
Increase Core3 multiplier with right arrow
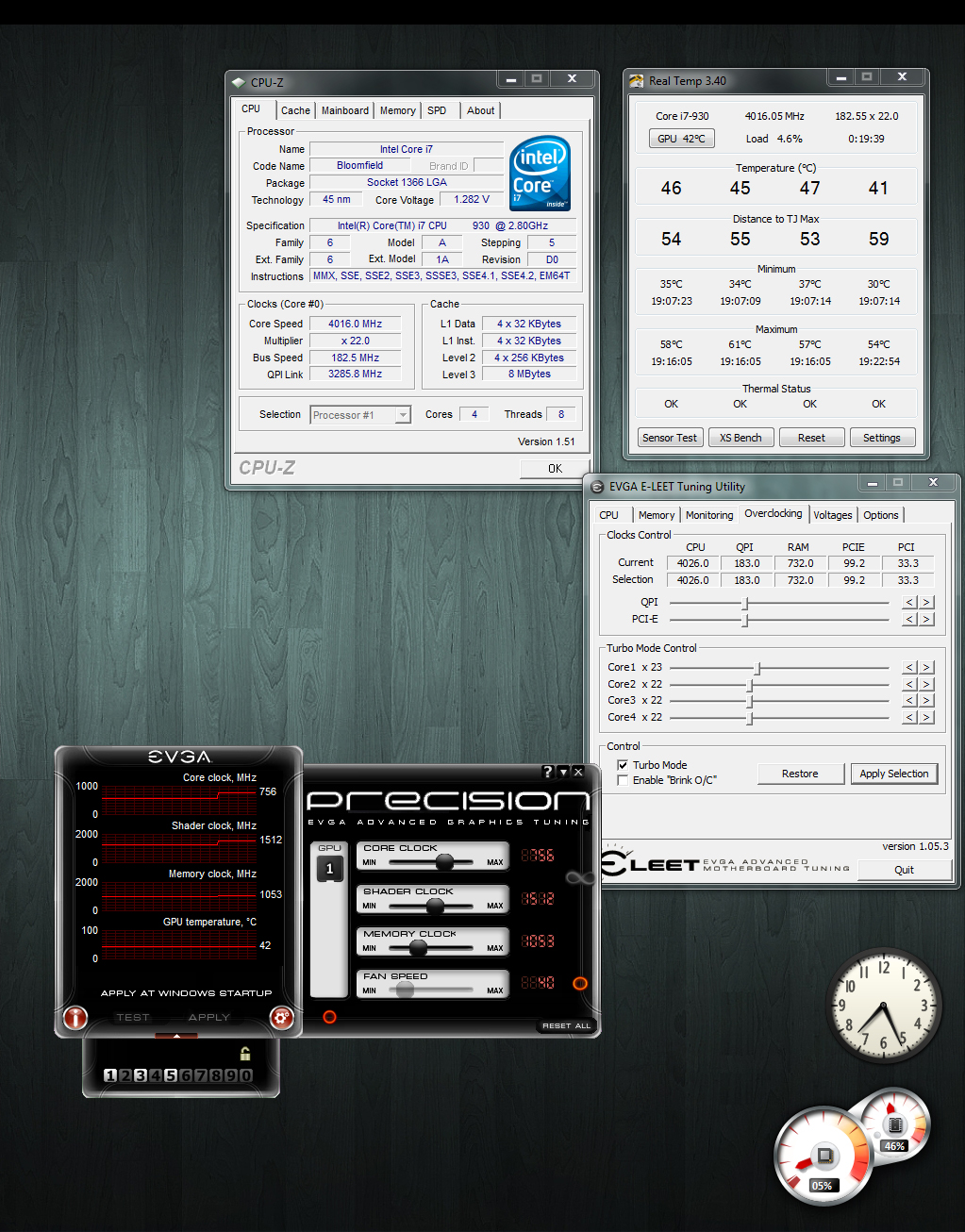(926, 700)
